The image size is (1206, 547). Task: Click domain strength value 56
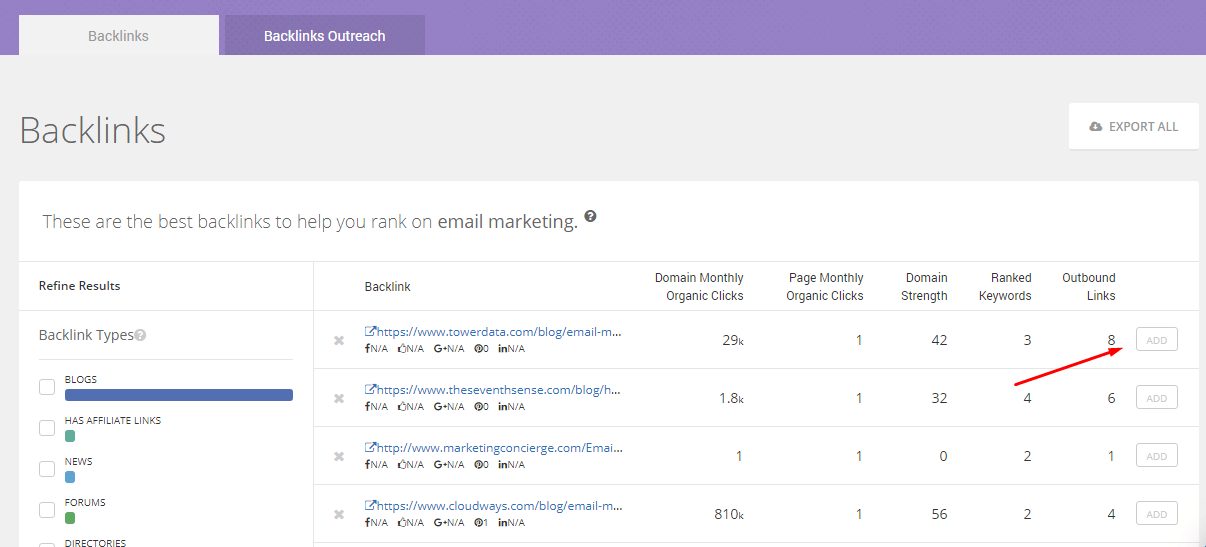tap(939, 515)
